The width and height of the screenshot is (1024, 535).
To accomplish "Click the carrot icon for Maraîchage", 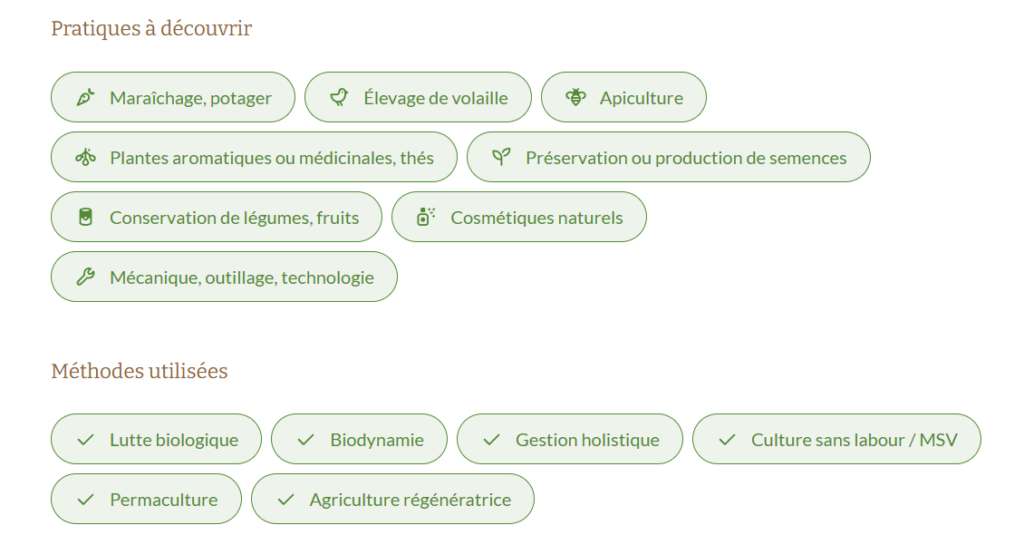I will pyautogui.click(x=86, y=98).
